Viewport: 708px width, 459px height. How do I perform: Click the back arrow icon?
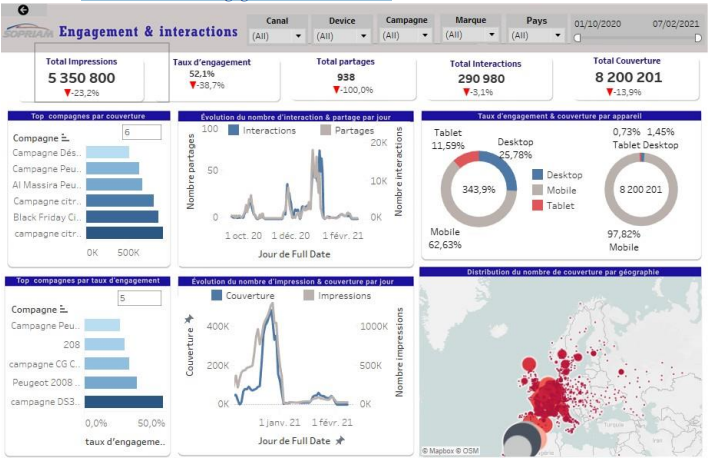pos(23,10)
